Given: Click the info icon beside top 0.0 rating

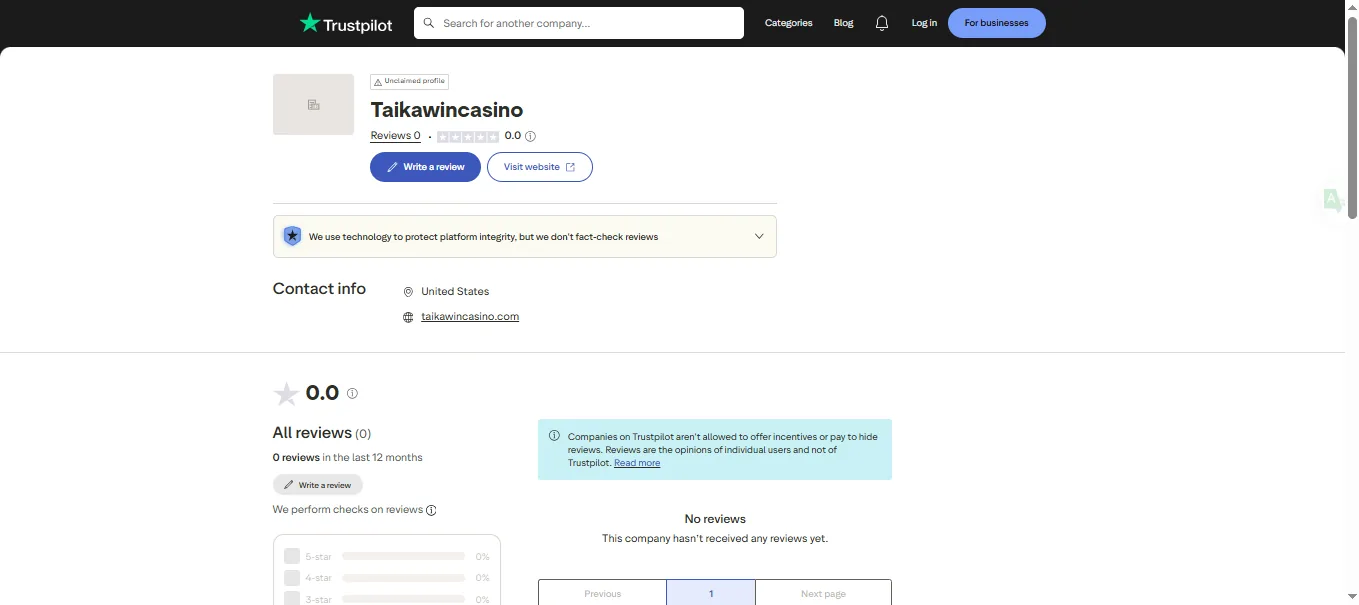Looking at the screenshot, I should coord(531,136).
